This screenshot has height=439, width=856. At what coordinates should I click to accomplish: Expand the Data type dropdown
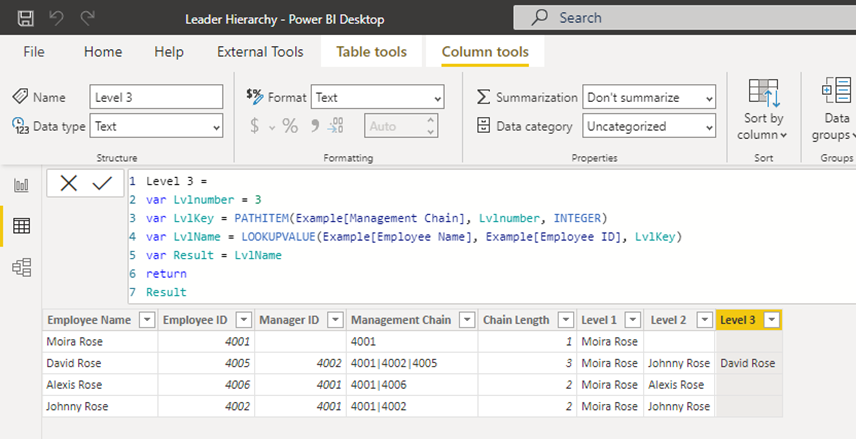pyautogui.click(x=156, y=126)
